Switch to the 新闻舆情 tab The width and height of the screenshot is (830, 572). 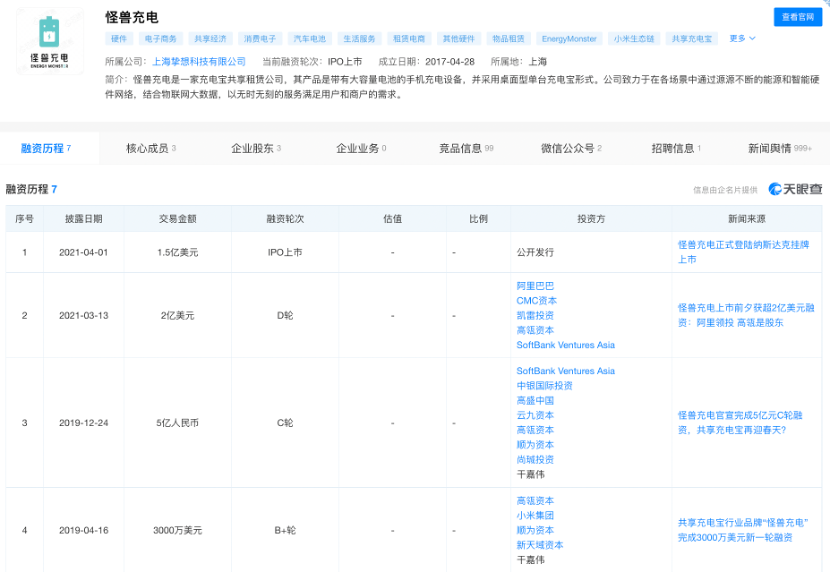pyautogui.click(x=780, y=148)
